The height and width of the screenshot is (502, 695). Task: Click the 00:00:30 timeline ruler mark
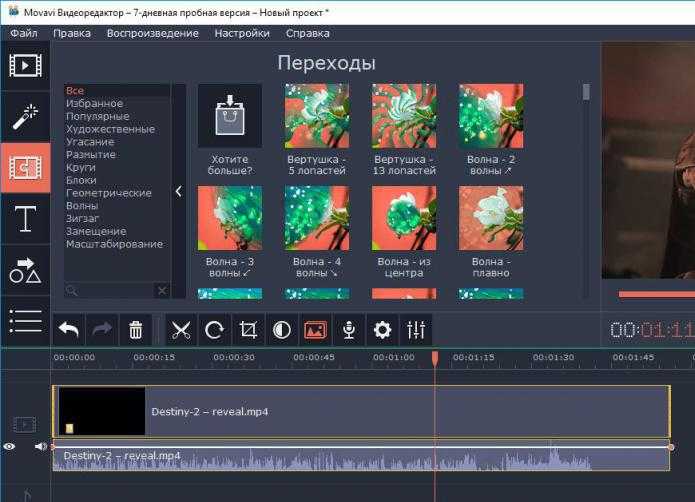(x=234, y=357)
